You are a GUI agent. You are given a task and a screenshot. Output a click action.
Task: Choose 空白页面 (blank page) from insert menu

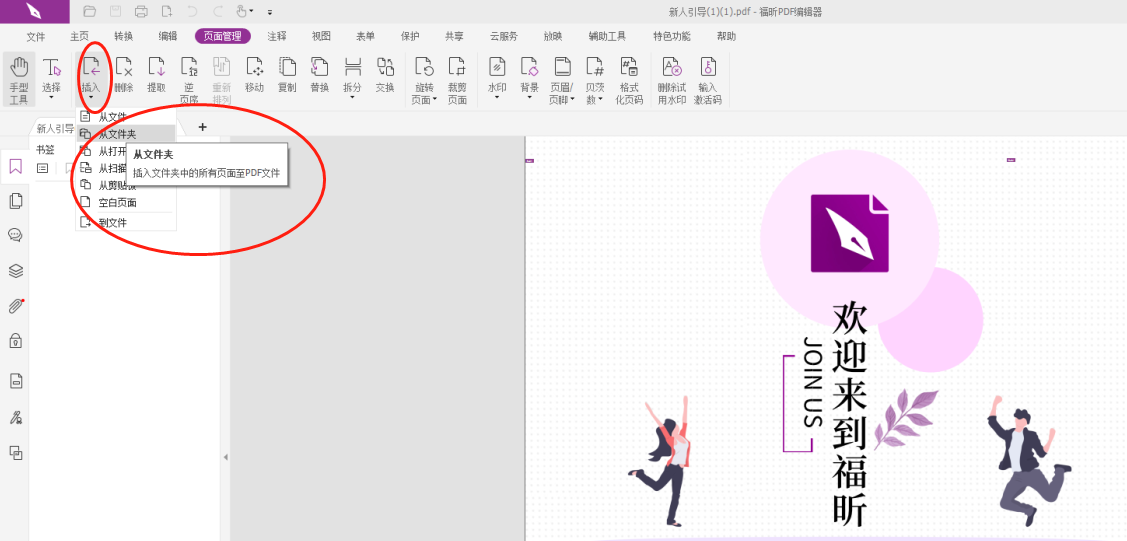click(x=117, y=203)
